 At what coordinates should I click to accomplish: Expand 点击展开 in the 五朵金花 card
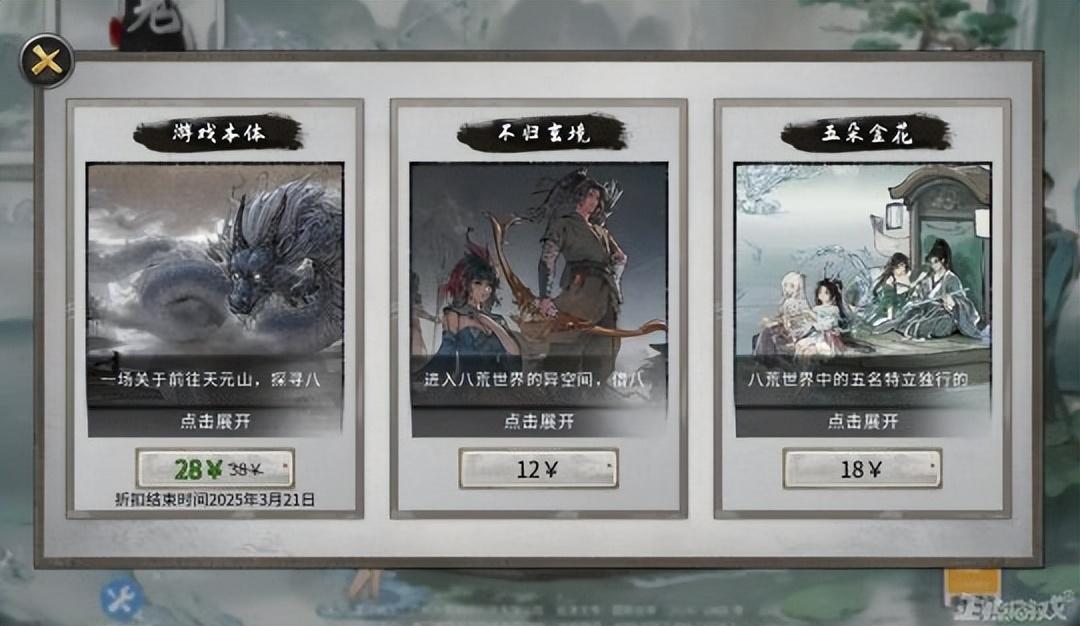click(x=862, y=421)
